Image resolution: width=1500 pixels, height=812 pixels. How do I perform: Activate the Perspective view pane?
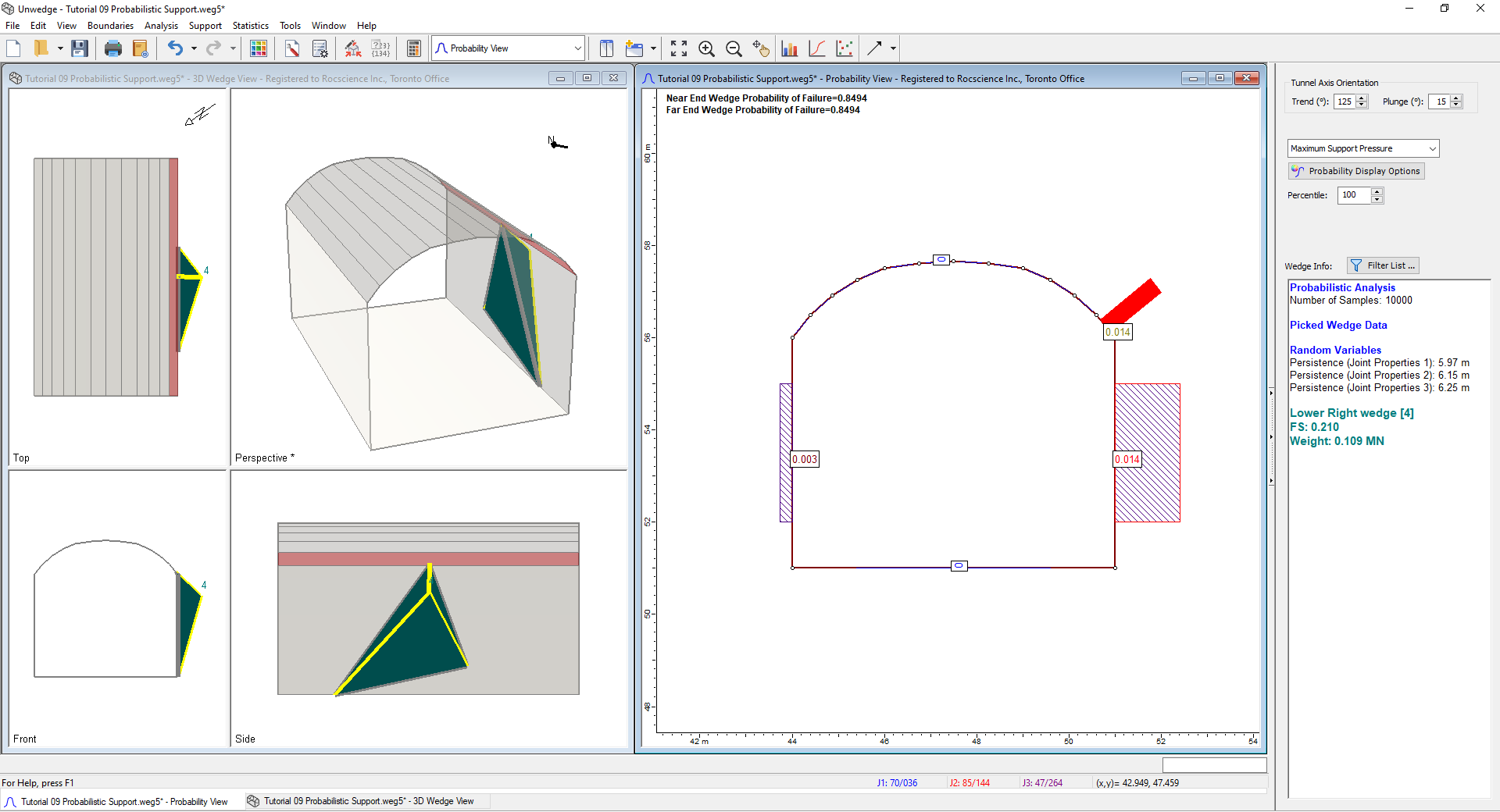point(429,278)
